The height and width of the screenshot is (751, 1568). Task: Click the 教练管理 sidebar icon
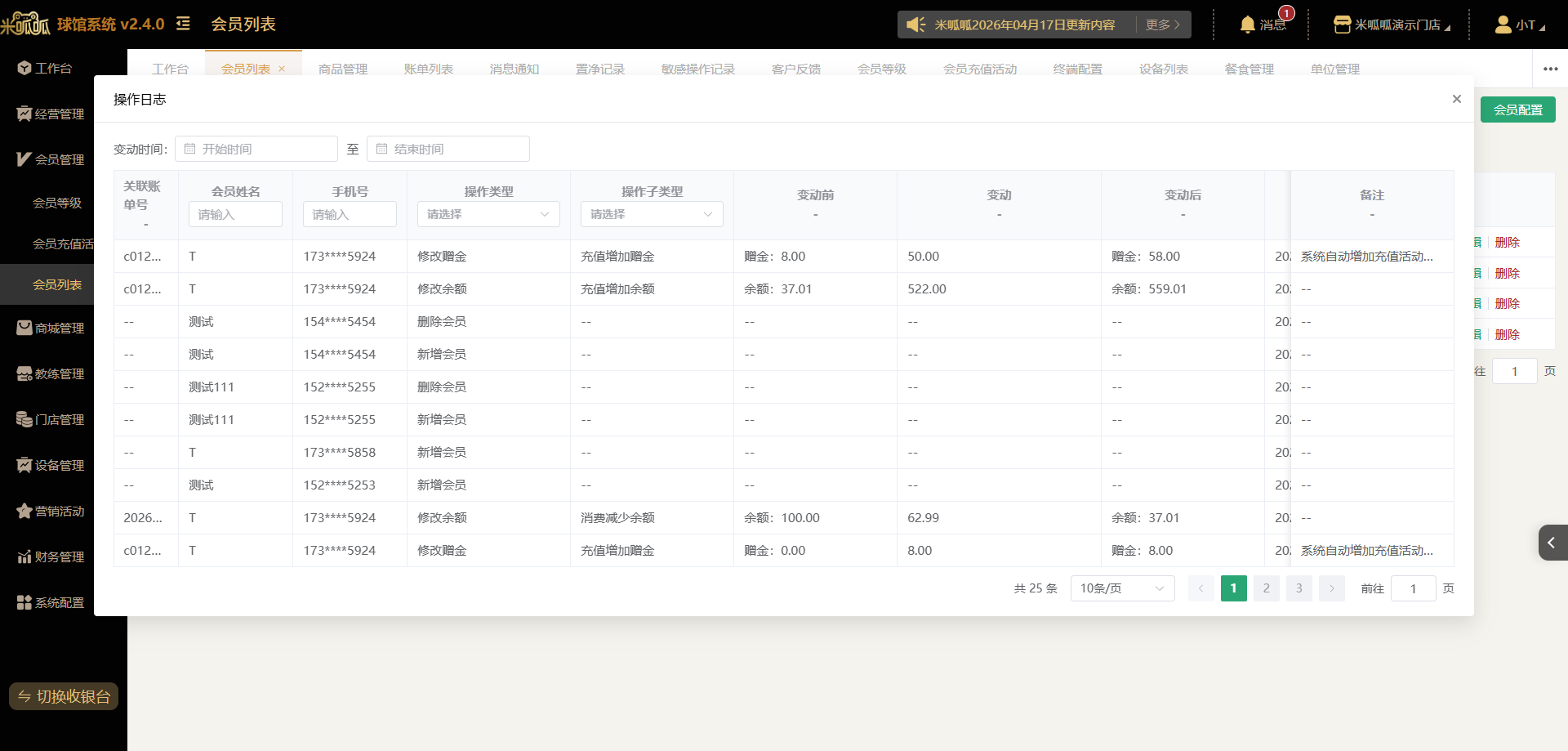[x=24, y=373]
